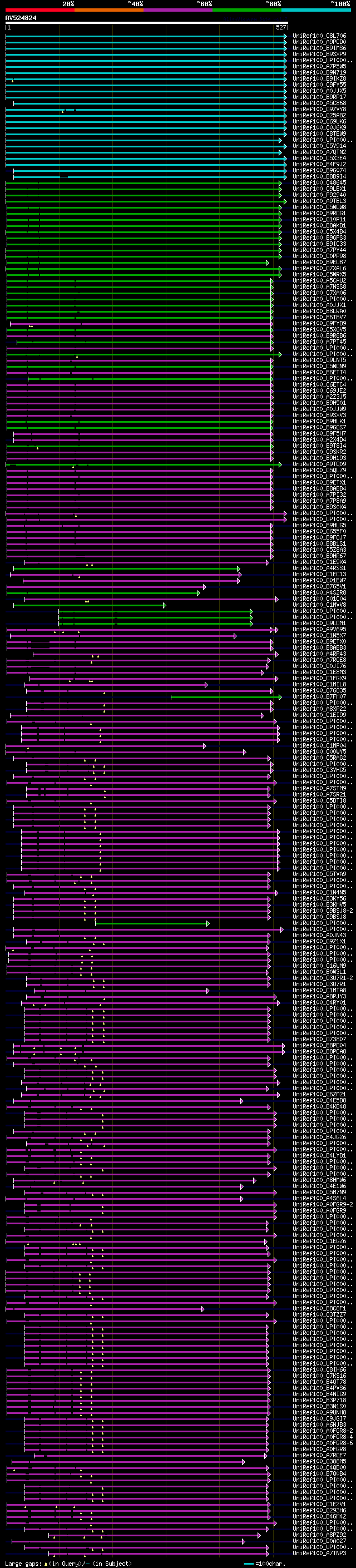
Task: Pick the UniRef100_Q9LDM1 hit name
Action: (319, 624)
